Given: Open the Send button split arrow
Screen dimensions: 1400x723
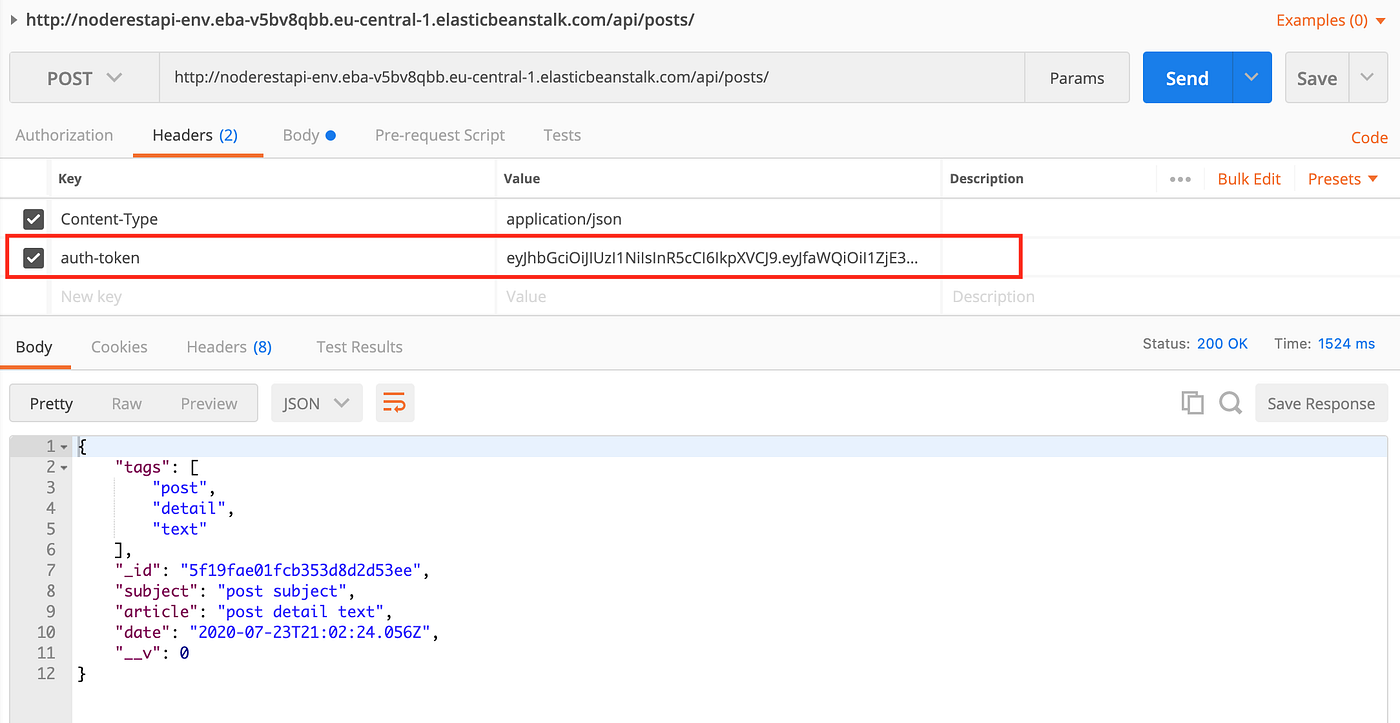Looking at the screenshot, I should (x=1251, y=77).
